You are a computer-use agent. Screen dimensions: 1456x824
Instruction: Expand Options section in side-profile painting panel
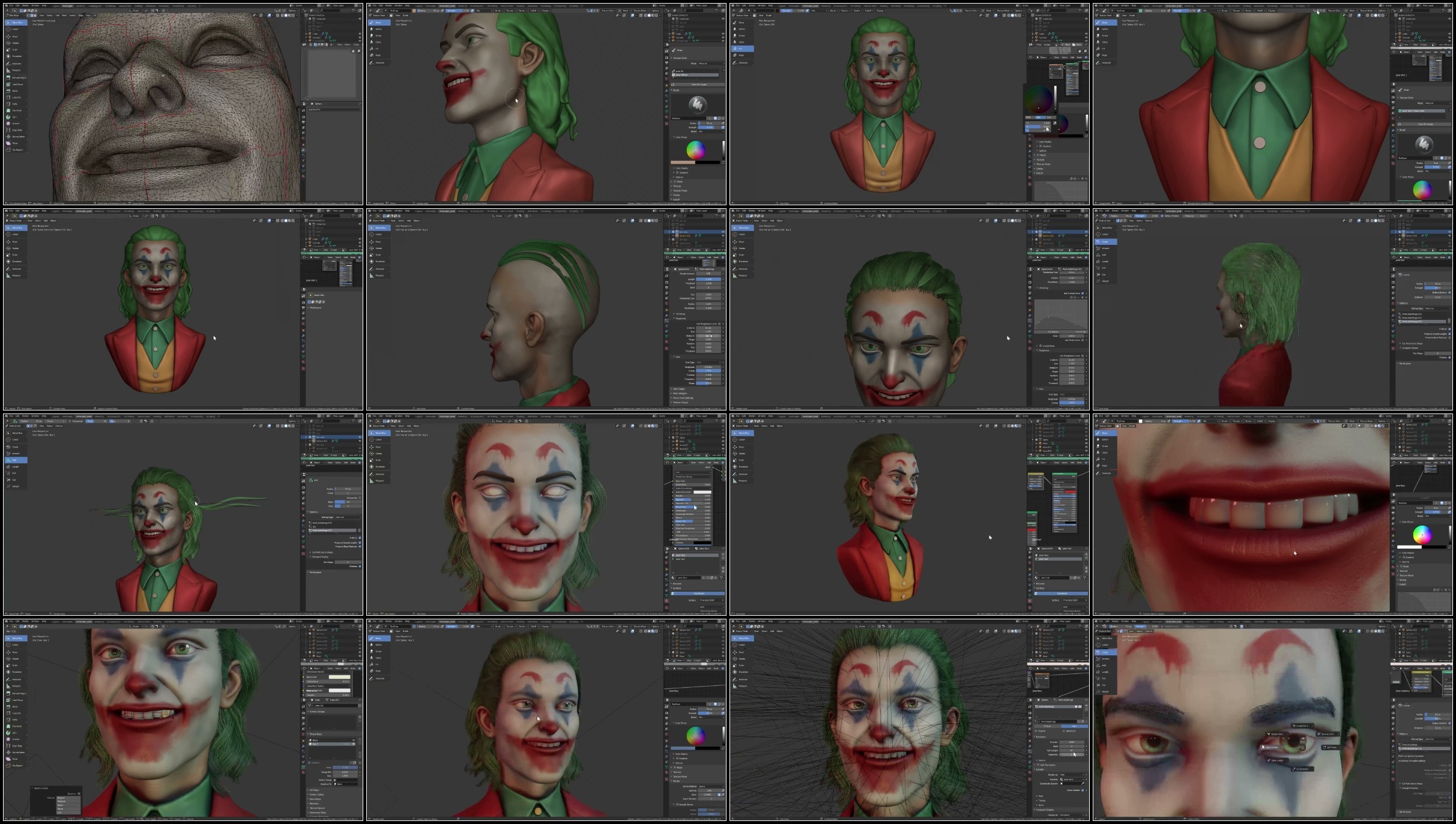[x=680, y=177]
